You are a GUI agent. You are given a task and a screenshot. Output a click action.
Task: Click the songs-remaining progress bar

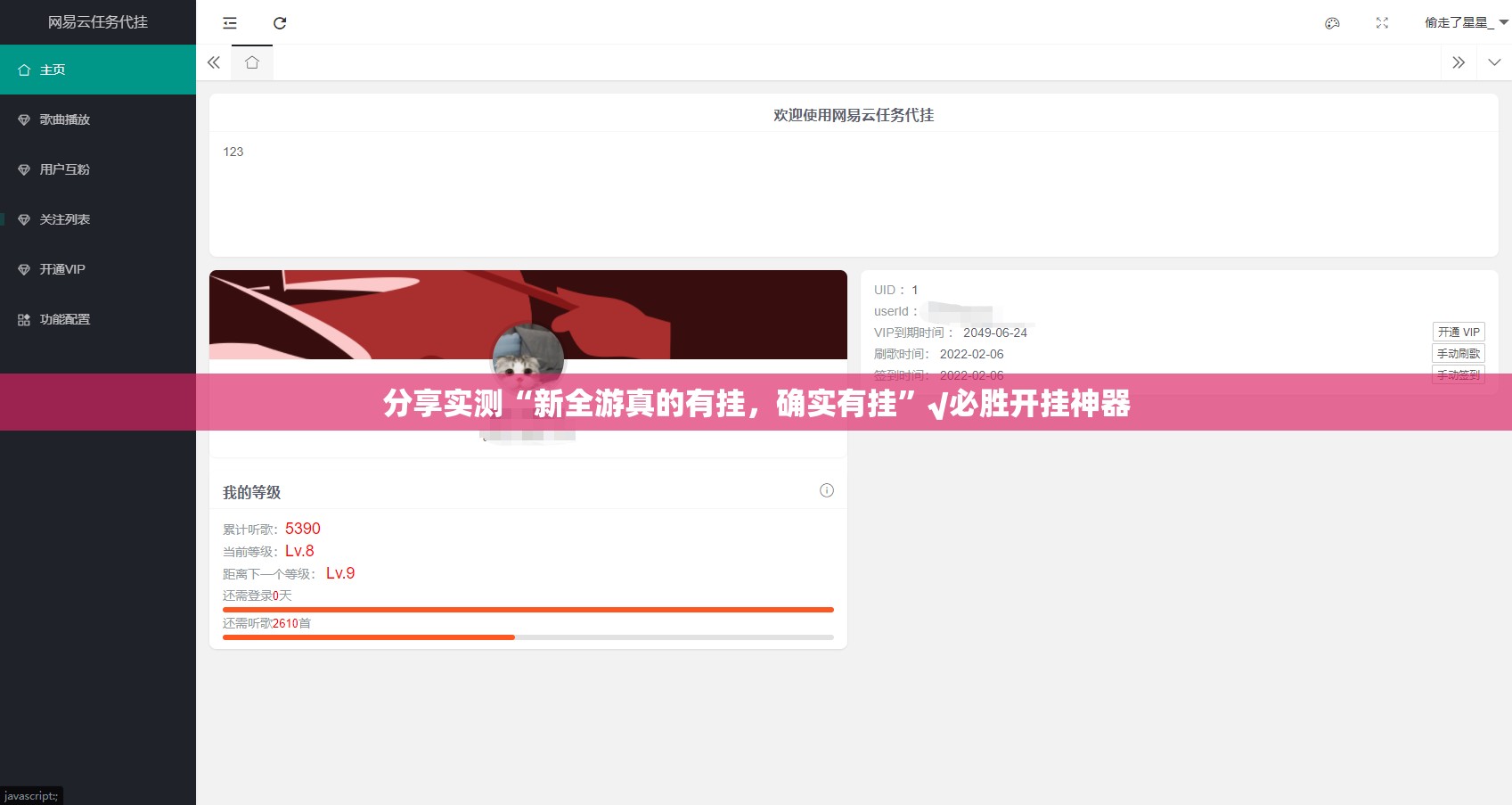point(527,637)
